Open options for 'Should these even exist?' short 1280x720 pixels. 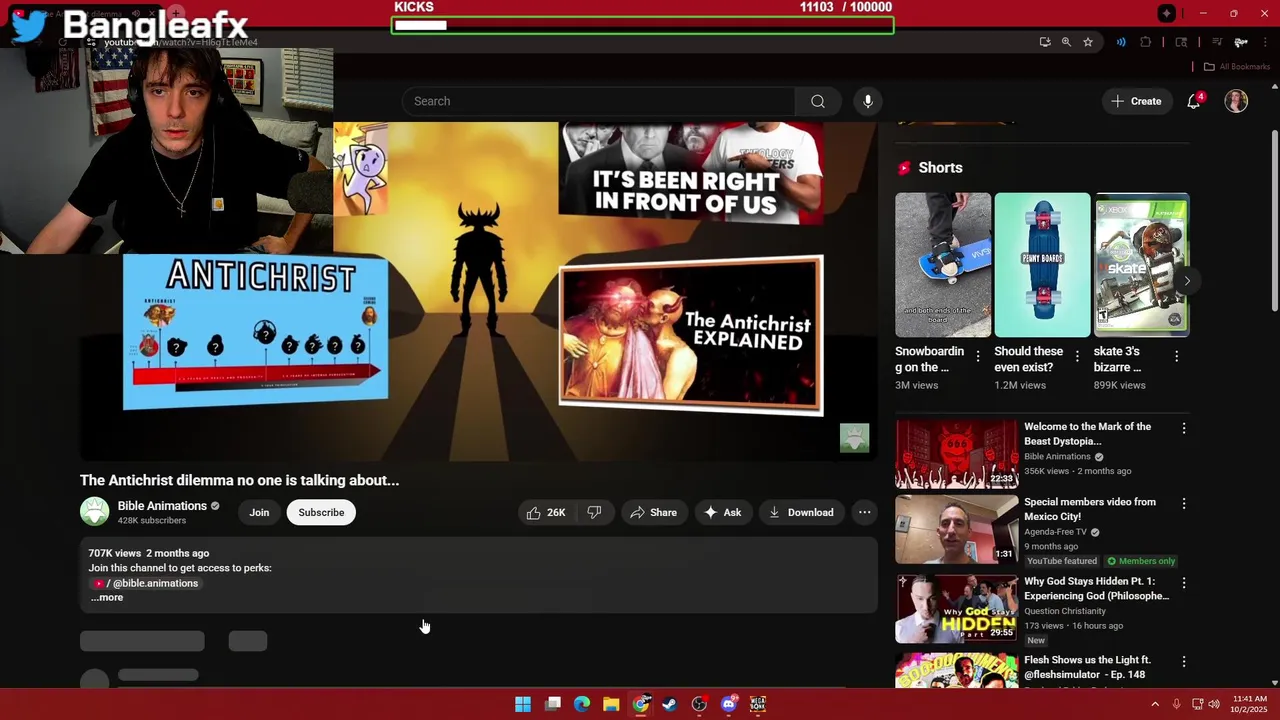[x=1077, y=356]
